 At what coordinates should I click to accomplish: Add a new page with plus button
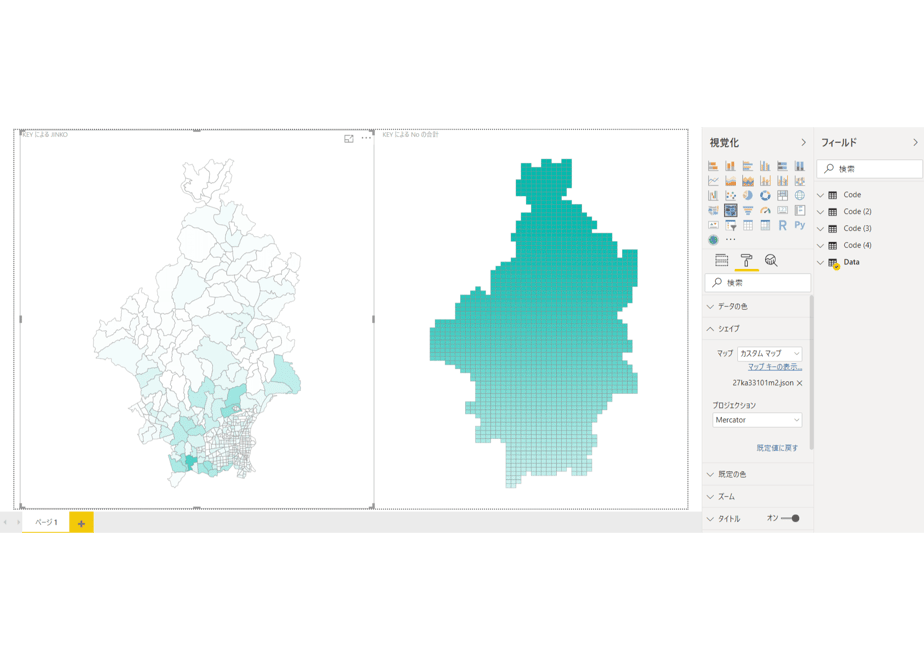(x=81, y=523)
